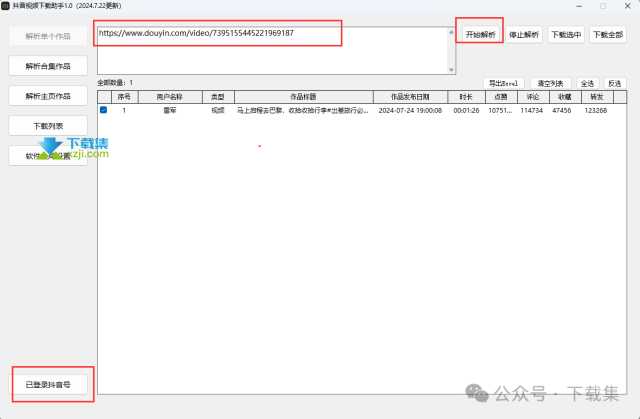Viewport: 640px width, 419px height.
Task: Click the 全部数量: 1 count label
Action: pyautogui.click(x=115, y=83)
